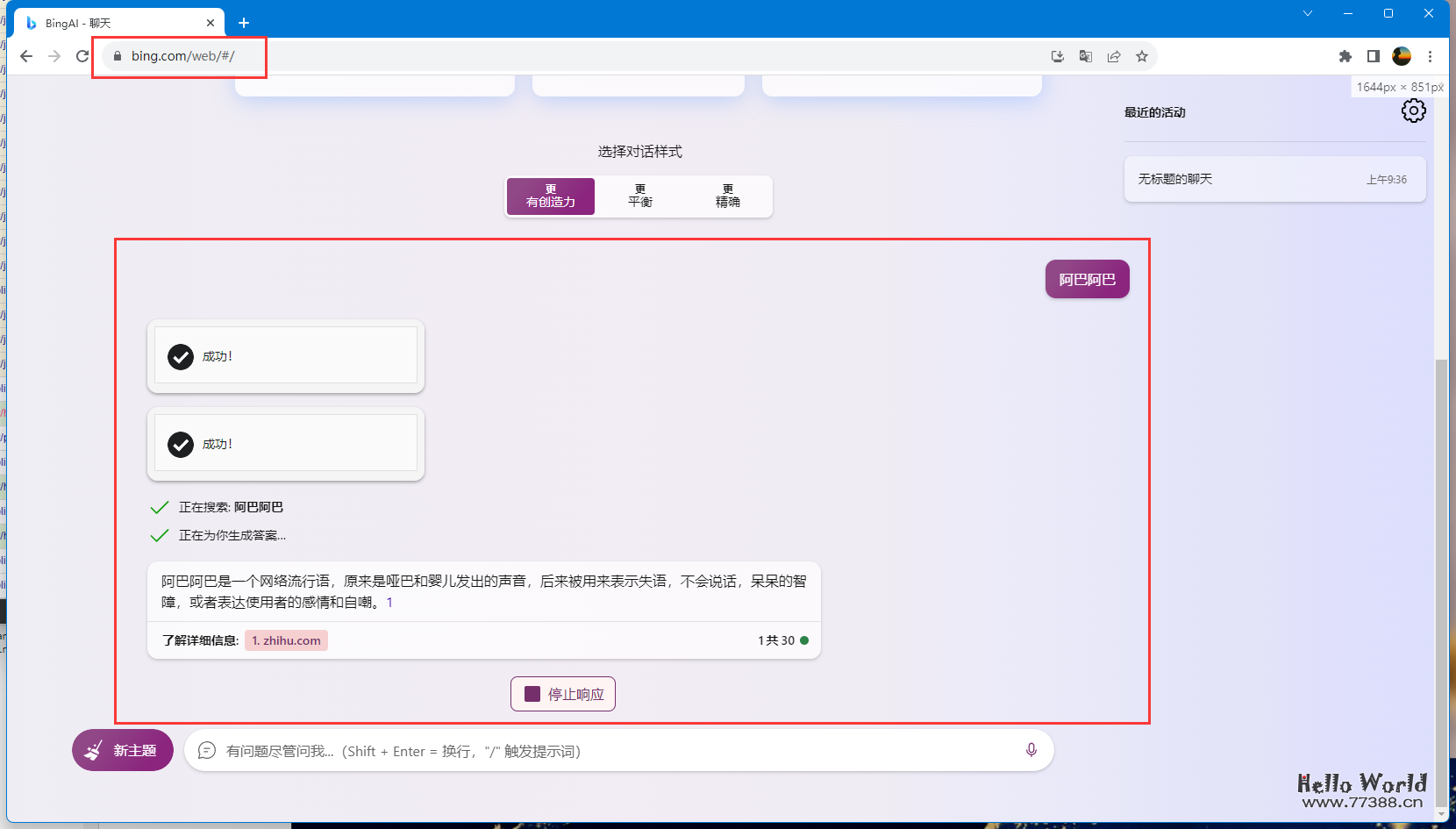Start a new topic with the broom icon
Image resolution: width=1456 pixels, height=829 pixels.
coord(122,750)
